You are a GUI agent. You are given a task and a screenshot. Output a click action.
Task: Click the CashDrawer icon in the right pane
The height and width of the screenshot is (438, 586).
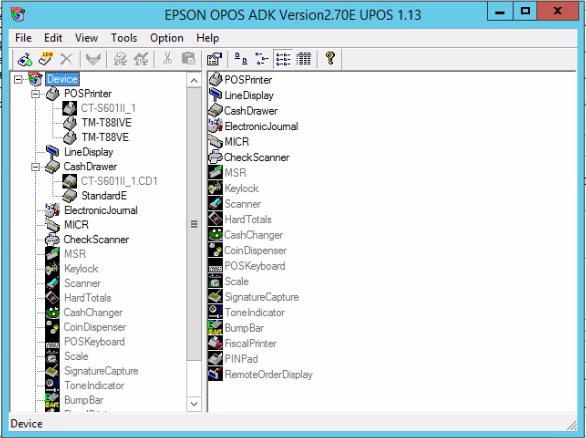point(215,111)
